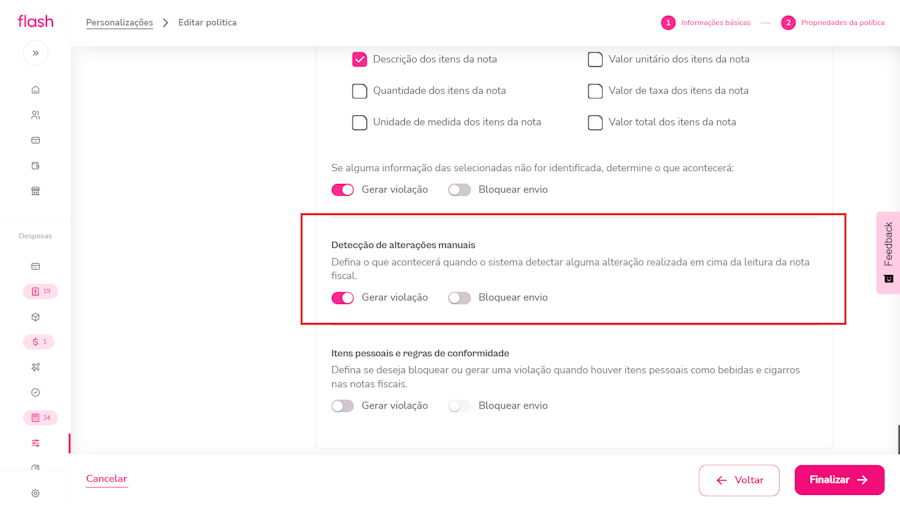The height and width of the screenshot is (506, 900).
Task: Enable 'Gerar violação' for Itens pessoais
Action: click(x=343, y=406)
